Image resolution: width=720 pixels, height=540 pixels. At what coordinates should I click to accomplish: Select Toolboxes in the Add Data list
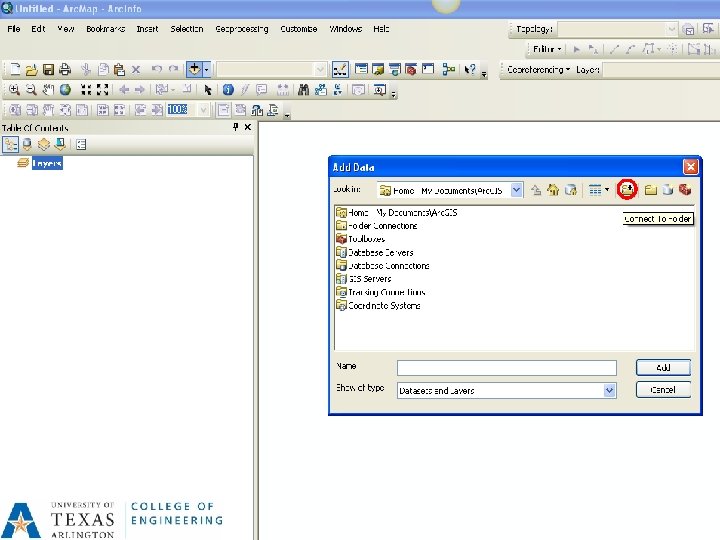point(360,239)
